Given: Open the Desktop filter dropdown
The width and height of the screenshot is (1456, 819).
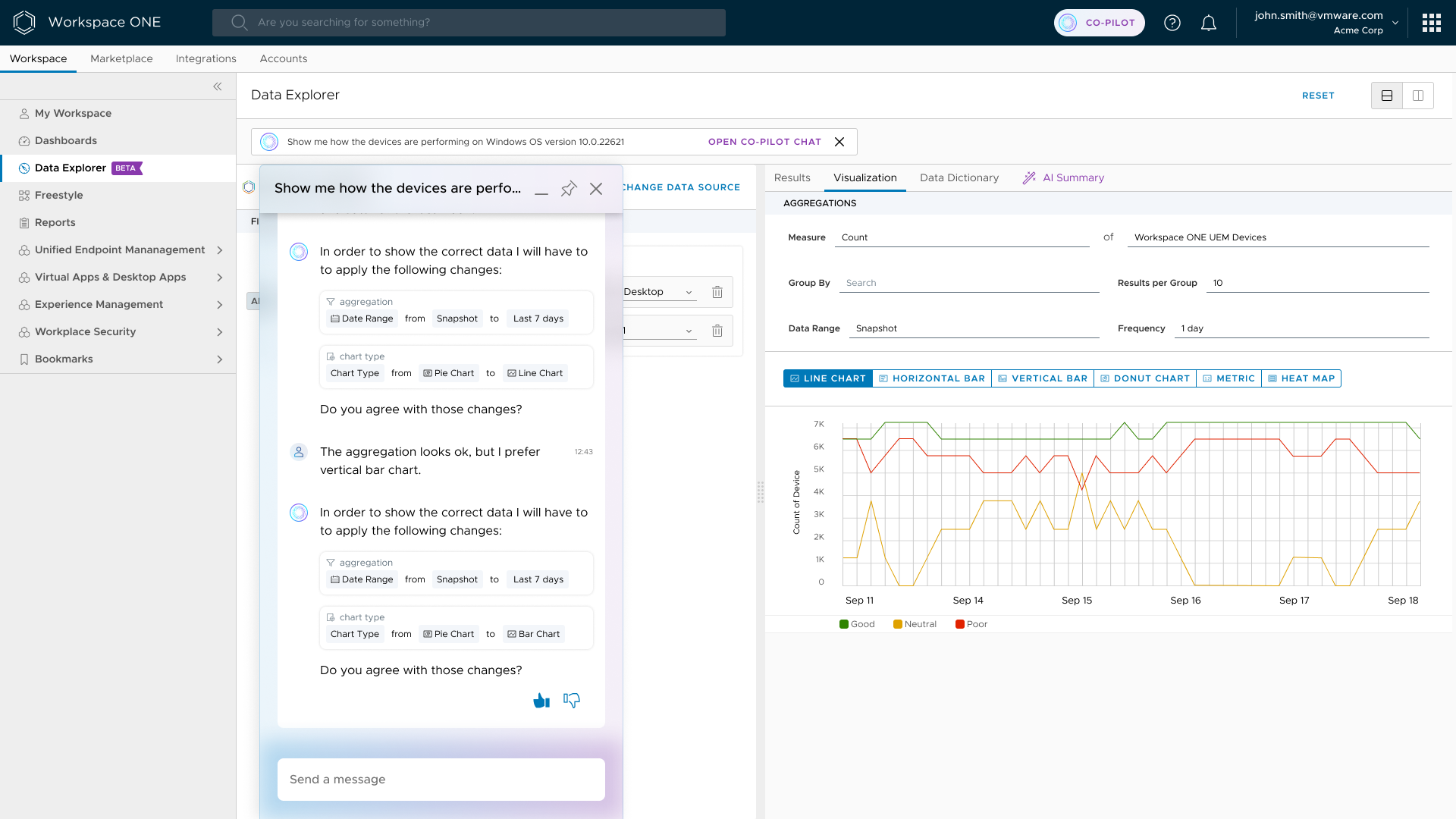Looking at the screenshot, I should 657,292.
